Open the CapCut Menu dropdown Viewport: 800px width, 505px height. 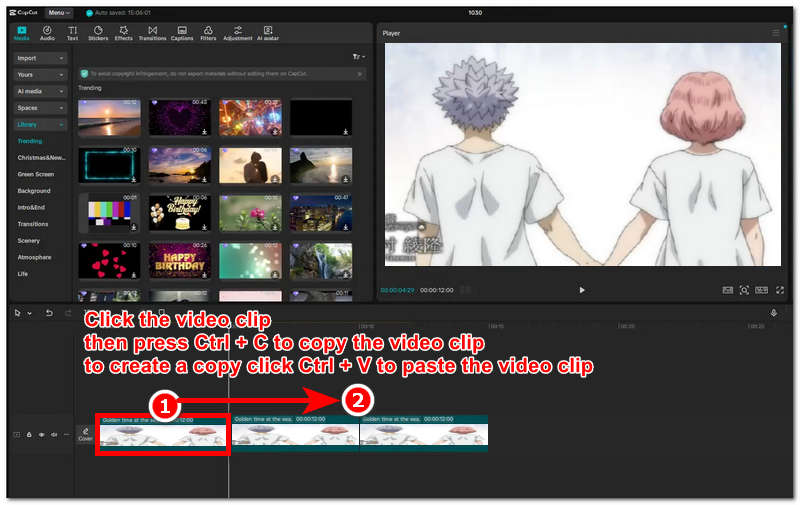pos(60,12)
